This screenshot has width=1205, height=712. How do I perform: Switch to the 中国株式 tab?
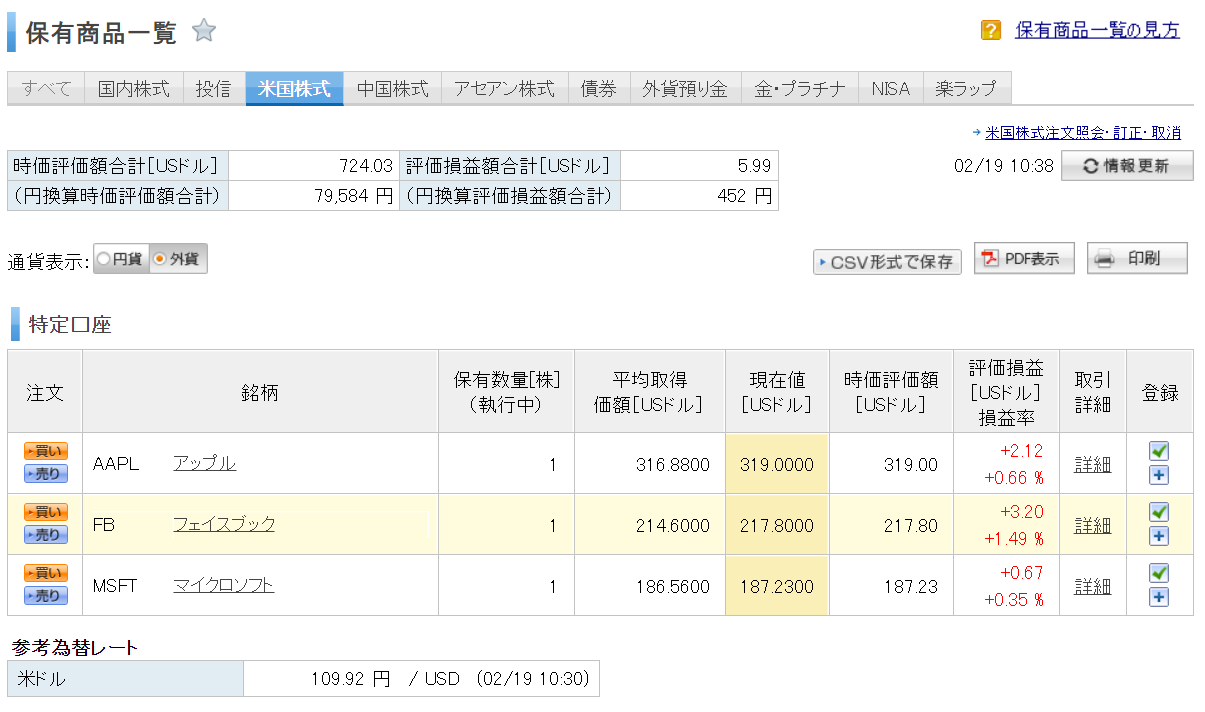[392, 89]
